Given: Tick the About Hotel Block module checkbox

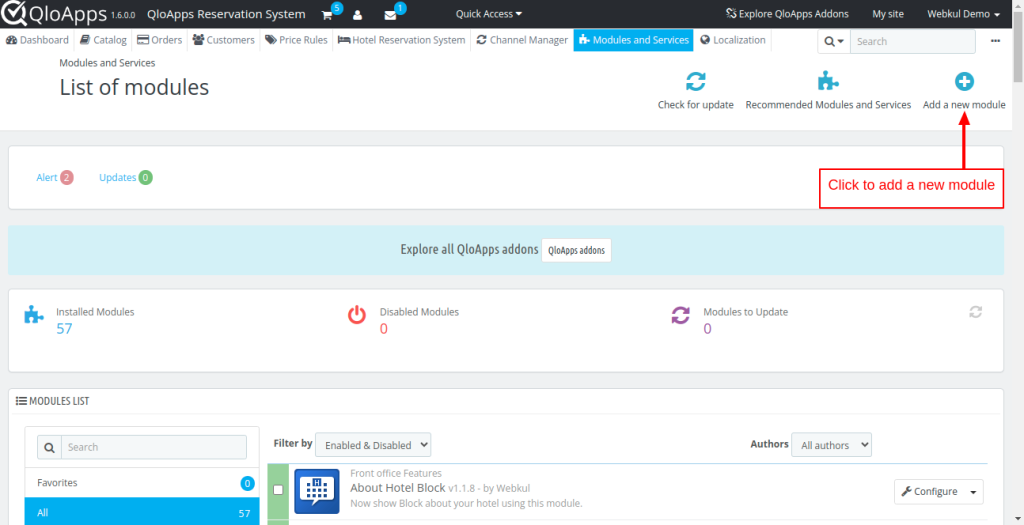Looking at the screenshot, I should tap(278, 490).
